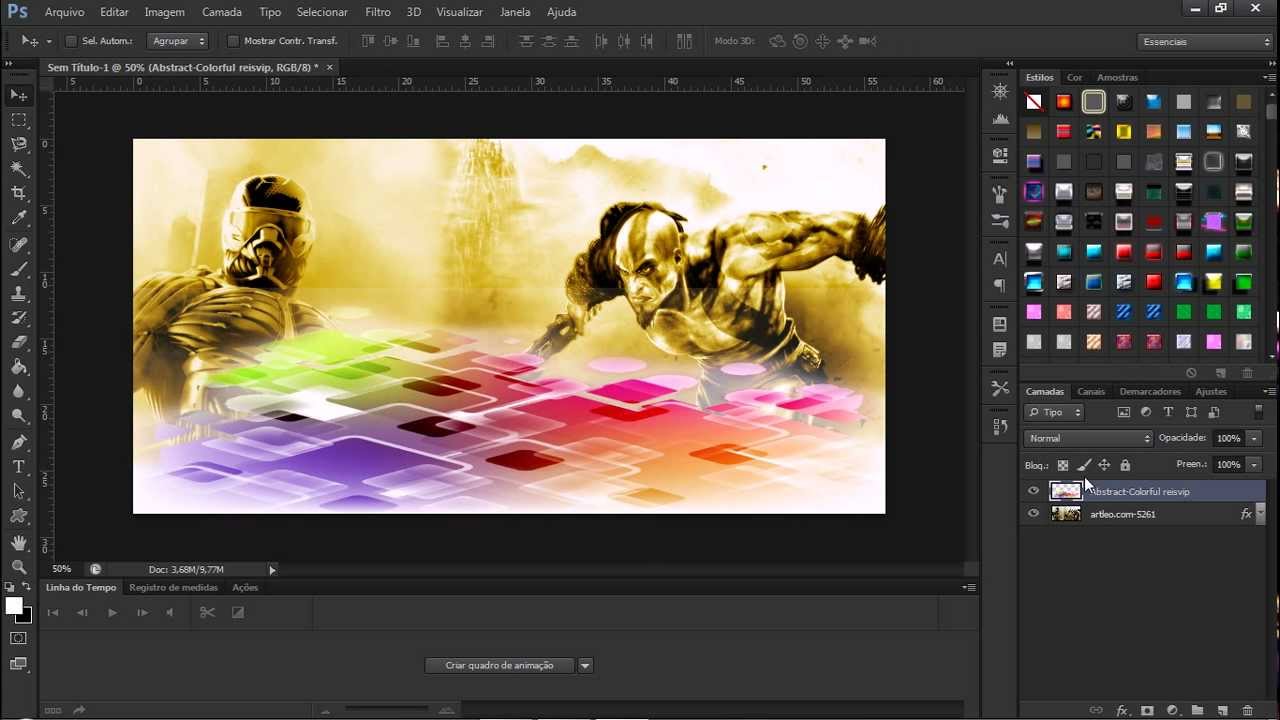Switch to the Registro de medidas tab

tap(173, 587)
